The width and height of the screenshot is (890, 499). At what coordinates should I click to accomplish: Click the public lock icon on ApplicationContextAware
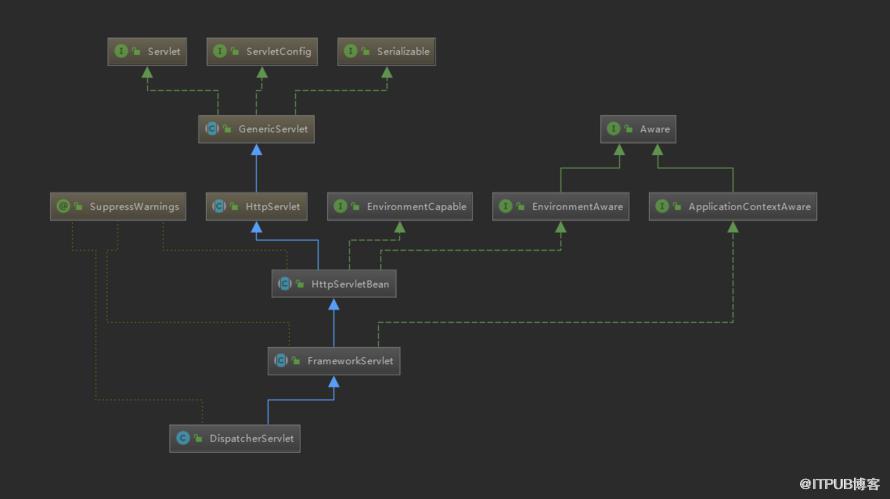coord(677,207)
